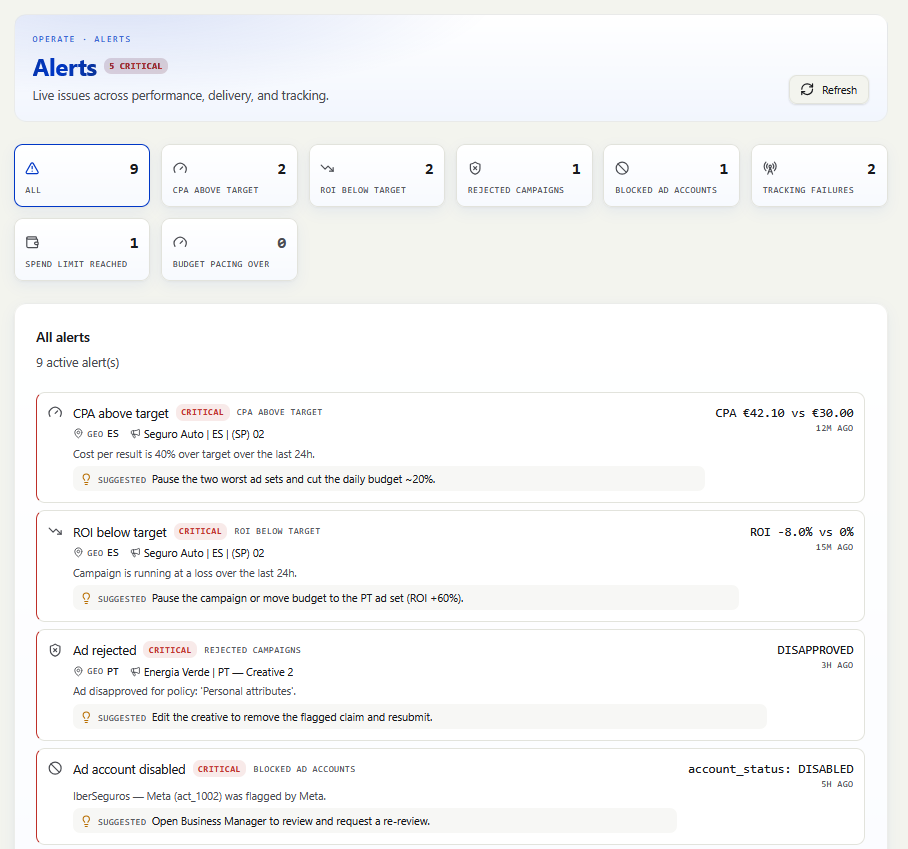Viewport: 908px width, 849px height.
Task: Click 'account_status: DISABLED' value
Action: pyautogui.click(x=771, y=769)
